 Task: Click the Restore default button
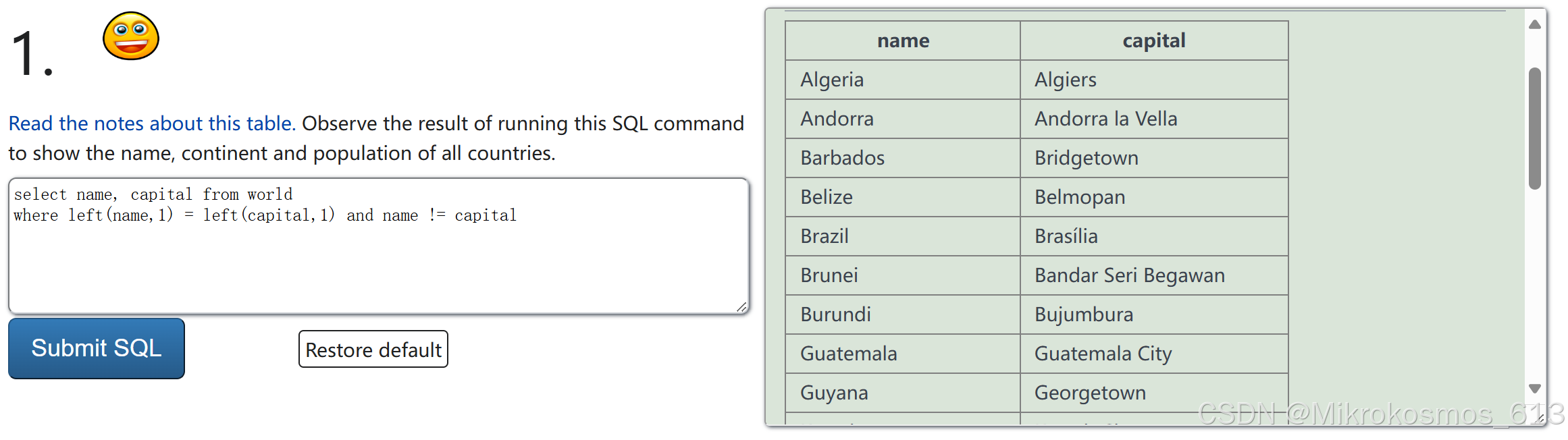373,349
